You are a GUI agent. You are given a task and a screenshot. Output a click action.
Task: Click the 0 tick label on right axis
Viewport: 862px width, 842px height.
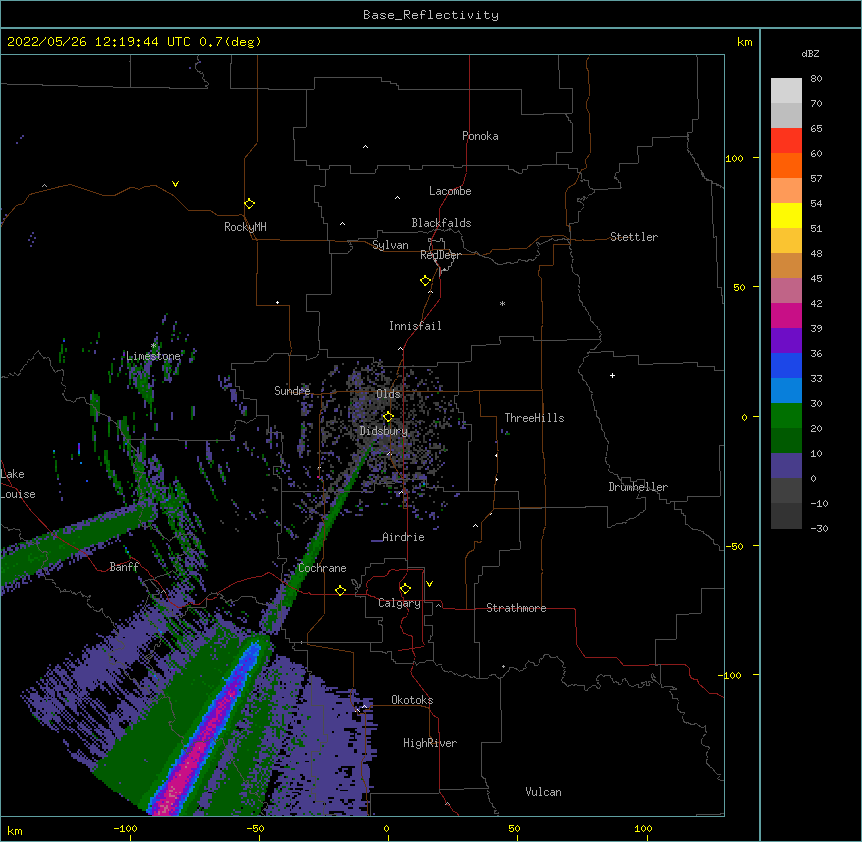tap(744, 417)
